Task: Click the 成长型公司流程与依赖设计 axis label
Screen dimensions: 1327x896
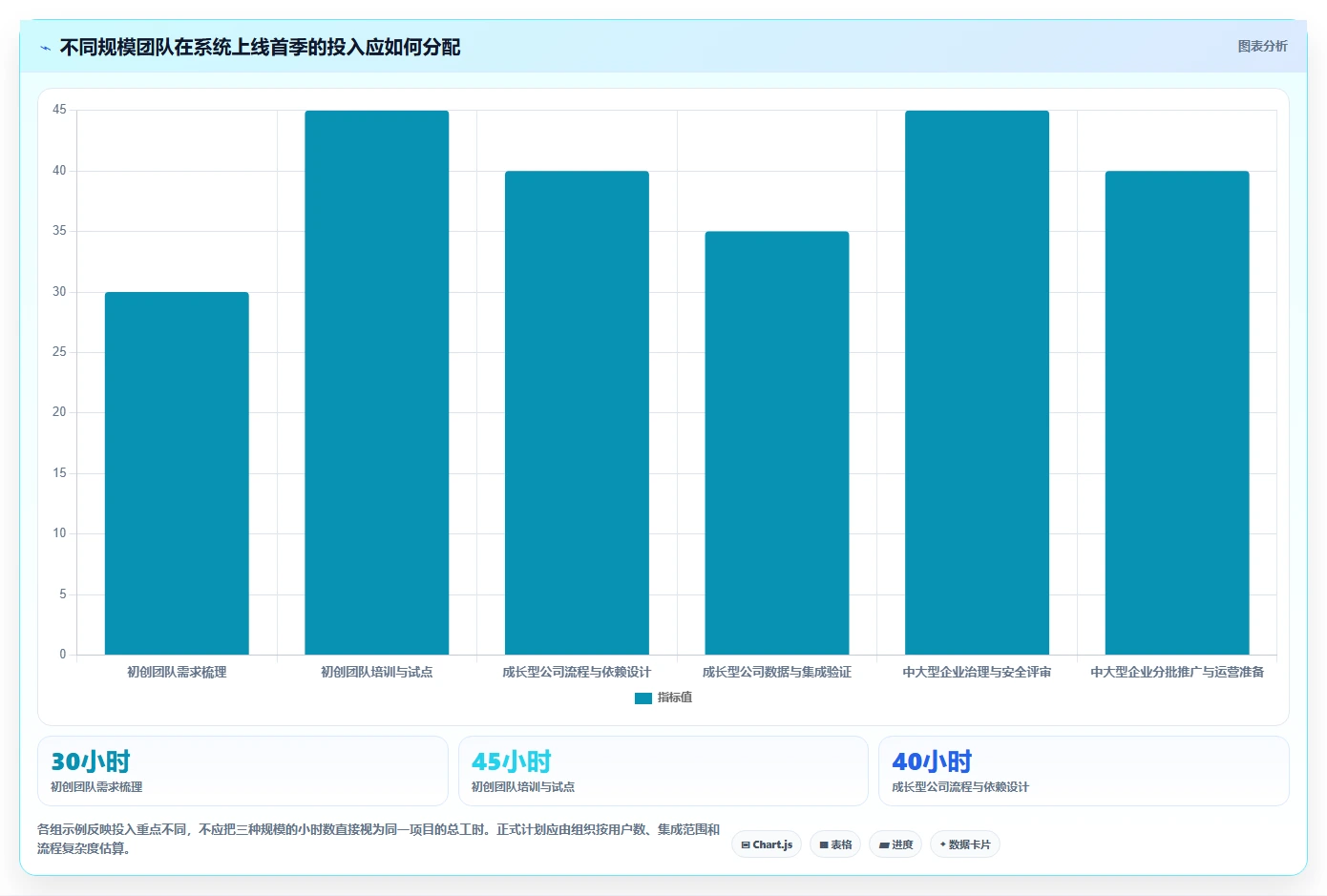Action: coord(577,672)
